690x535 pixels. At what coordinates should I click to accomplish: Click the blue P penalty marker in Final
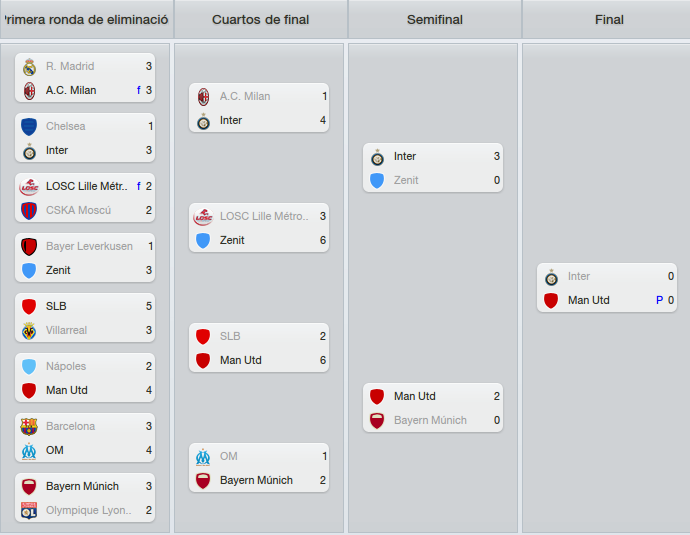click(659, 300)
